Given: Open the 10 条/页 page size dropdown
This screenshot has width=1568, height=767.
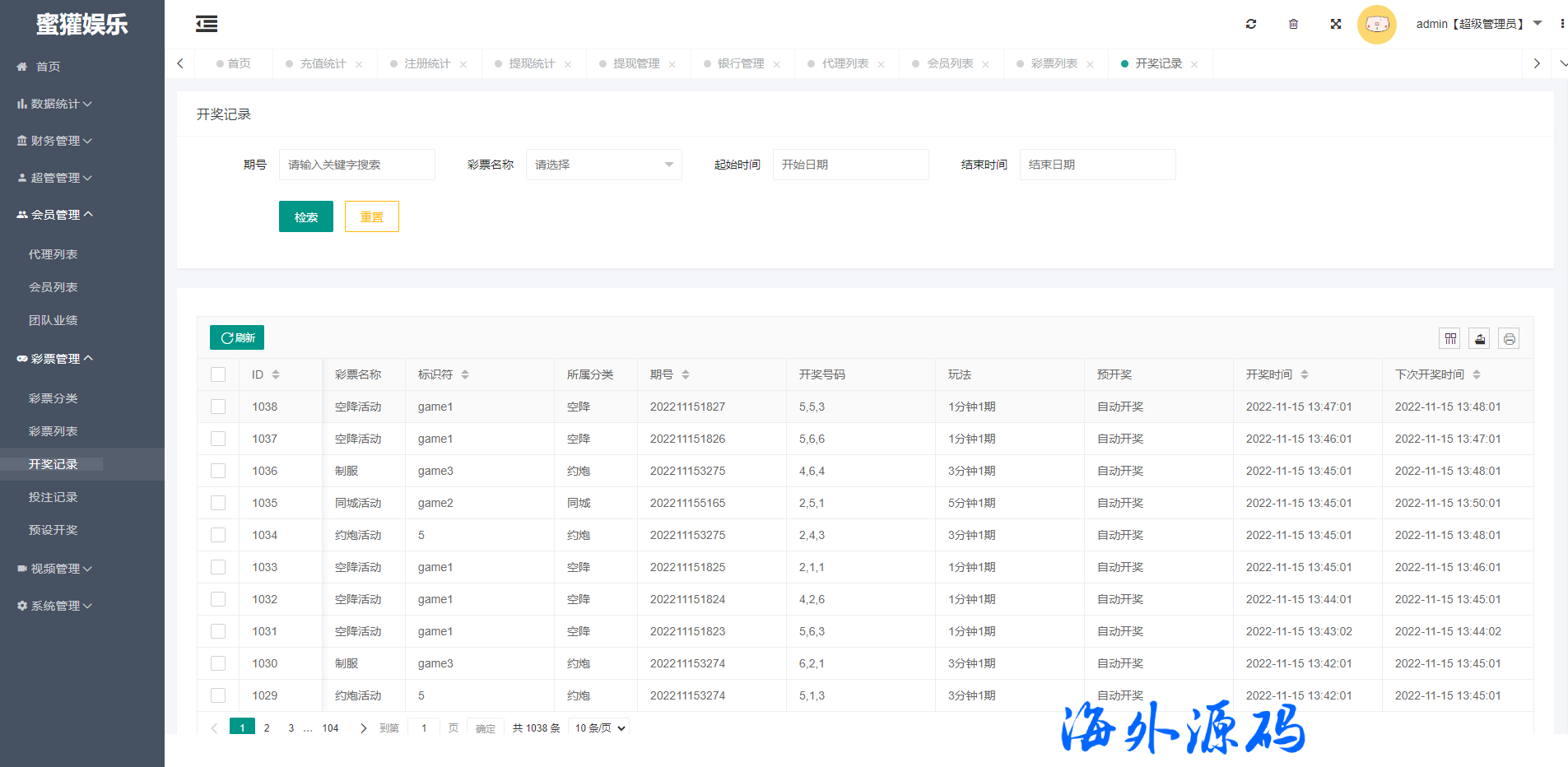Looking at the screenshot, I should (x=600, y=727).
